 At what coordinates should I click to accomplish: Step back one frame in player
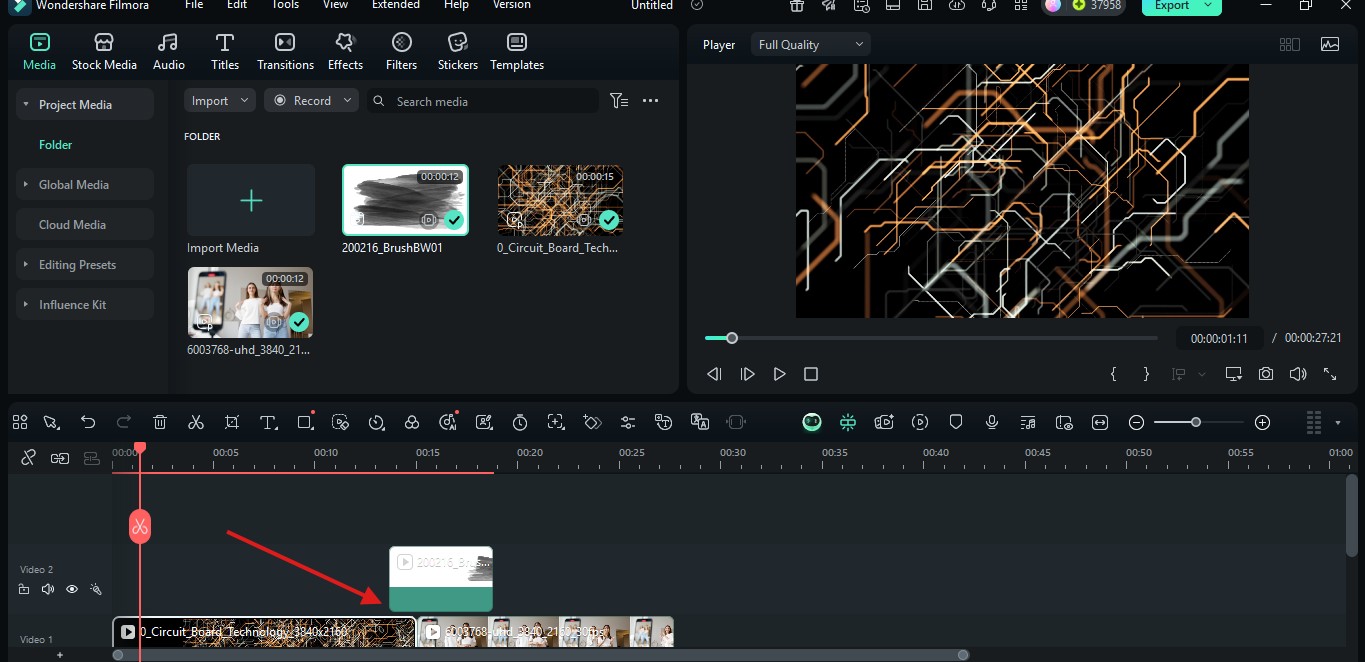[x=714, y=374]
